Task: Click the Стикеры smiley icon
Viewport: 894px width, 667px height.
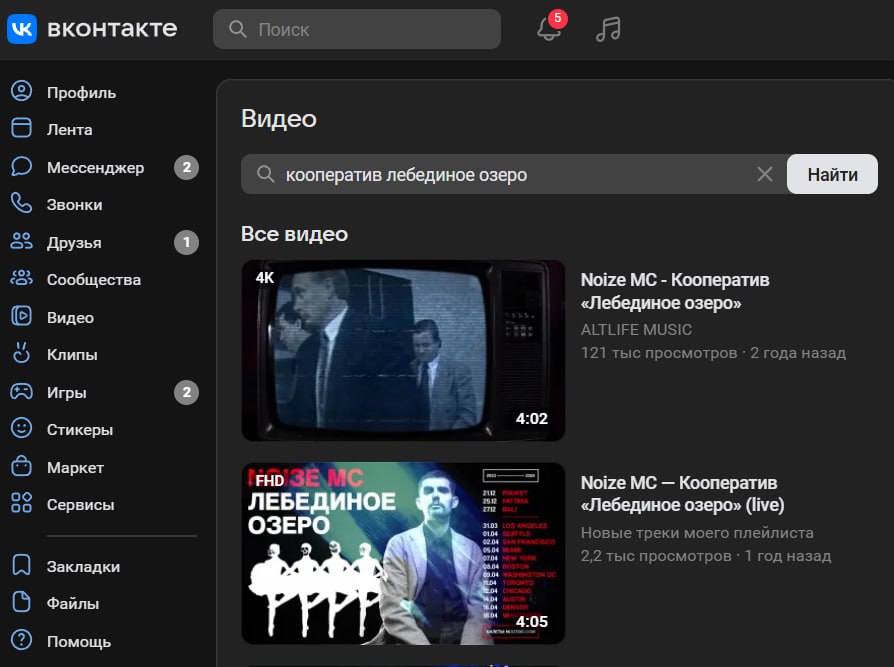Action: (x=22, y=428)
